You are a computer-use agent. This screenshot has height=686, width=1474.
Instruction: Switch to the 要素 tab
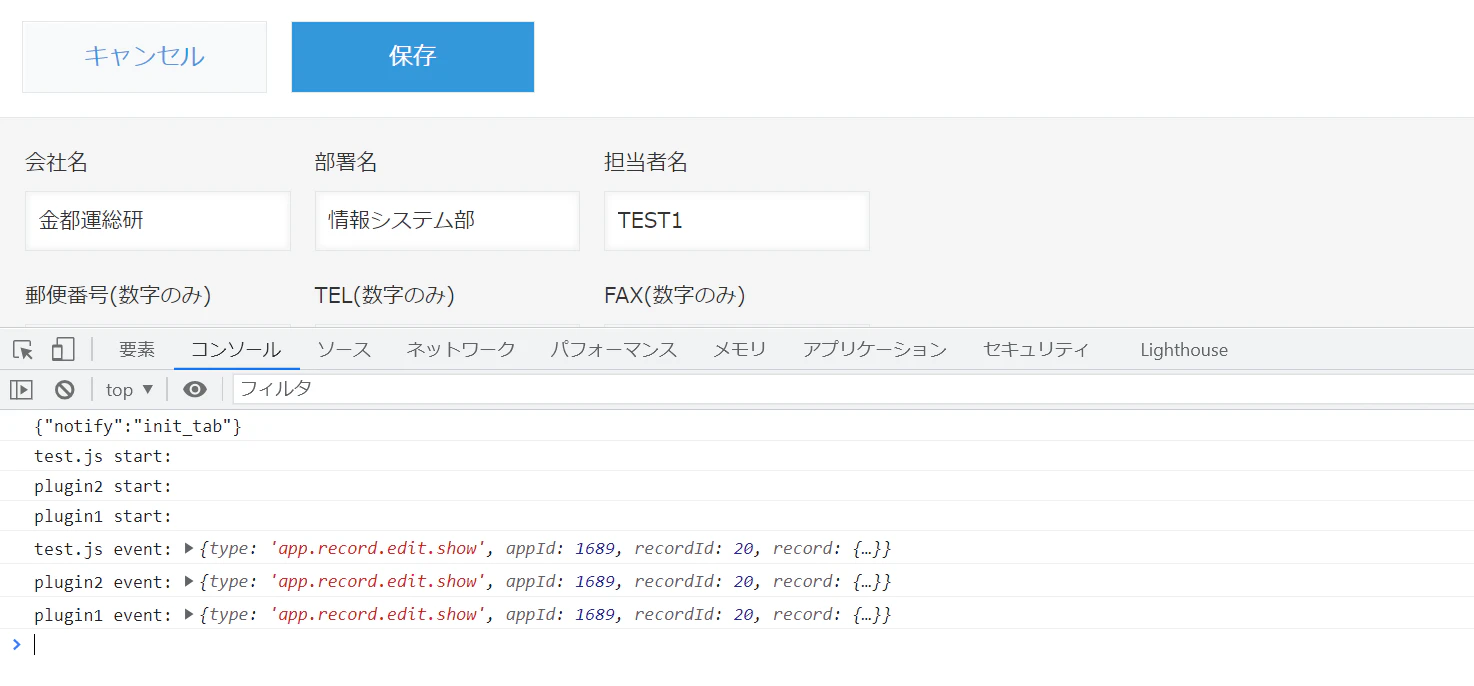pyautogui.click(x=137, y=349)
